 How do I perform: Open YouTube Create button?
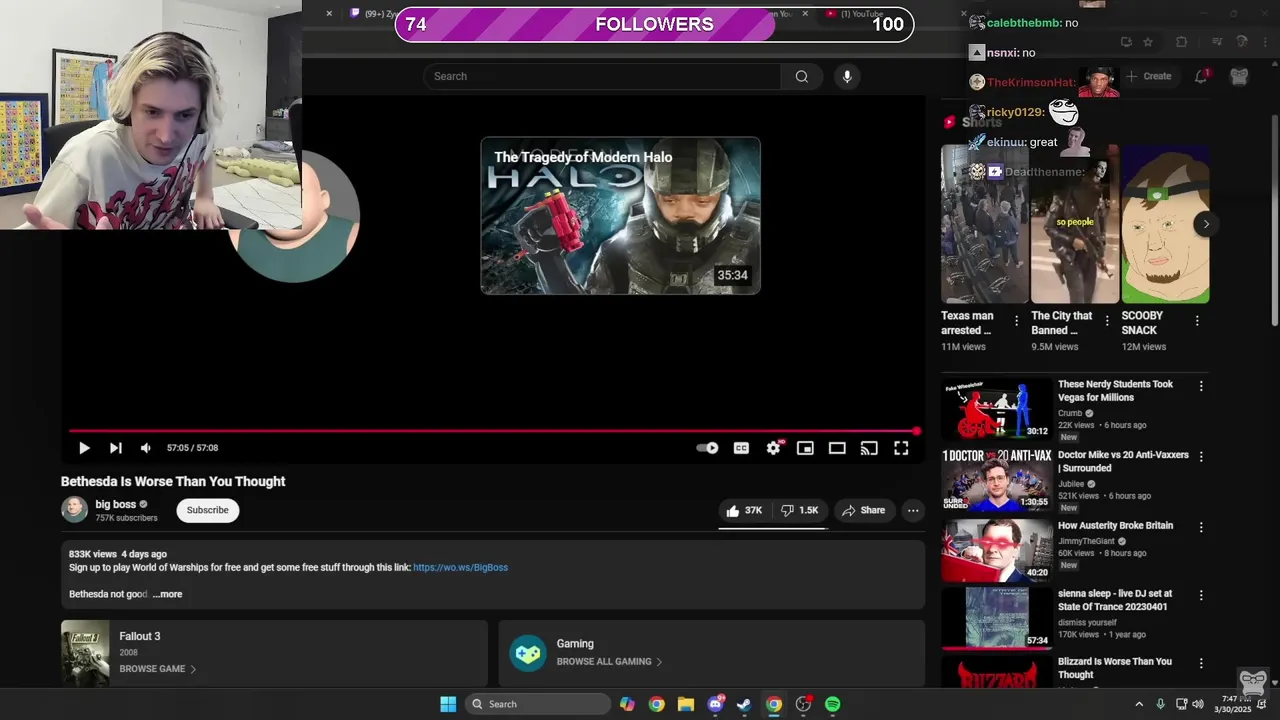1149,76
